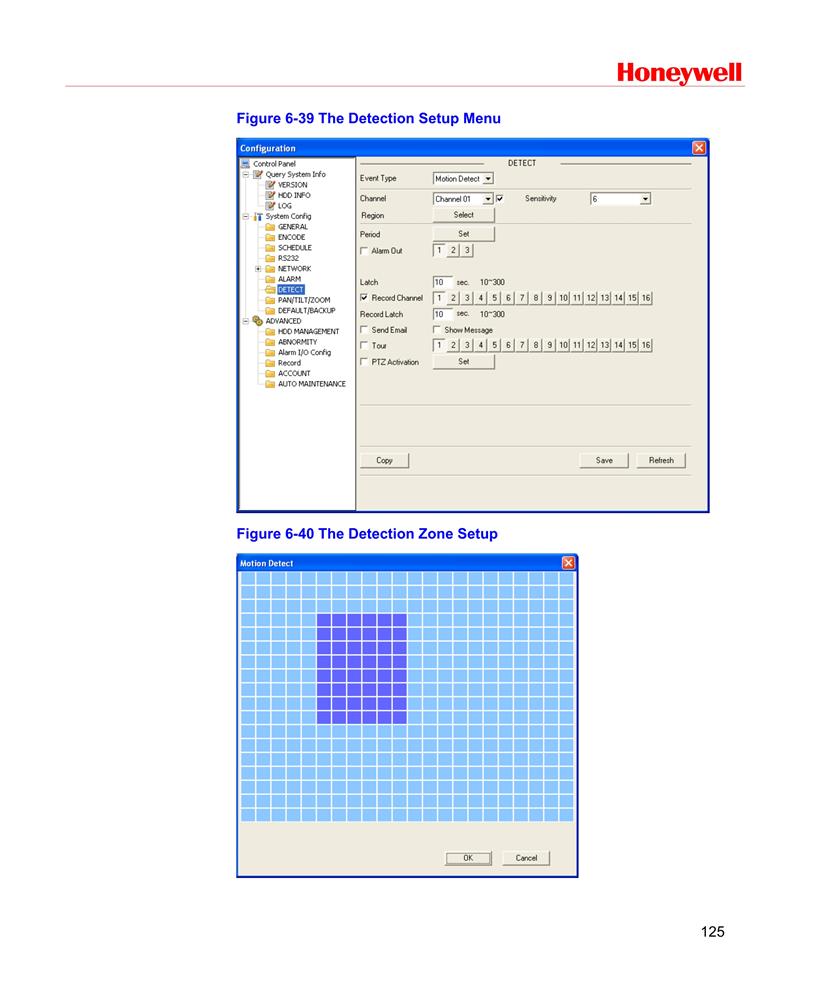This screenshot has height=991, width=817.
Task: Click the AUTO MAINTENANCE folder icon
Action: tap(270, 384)
